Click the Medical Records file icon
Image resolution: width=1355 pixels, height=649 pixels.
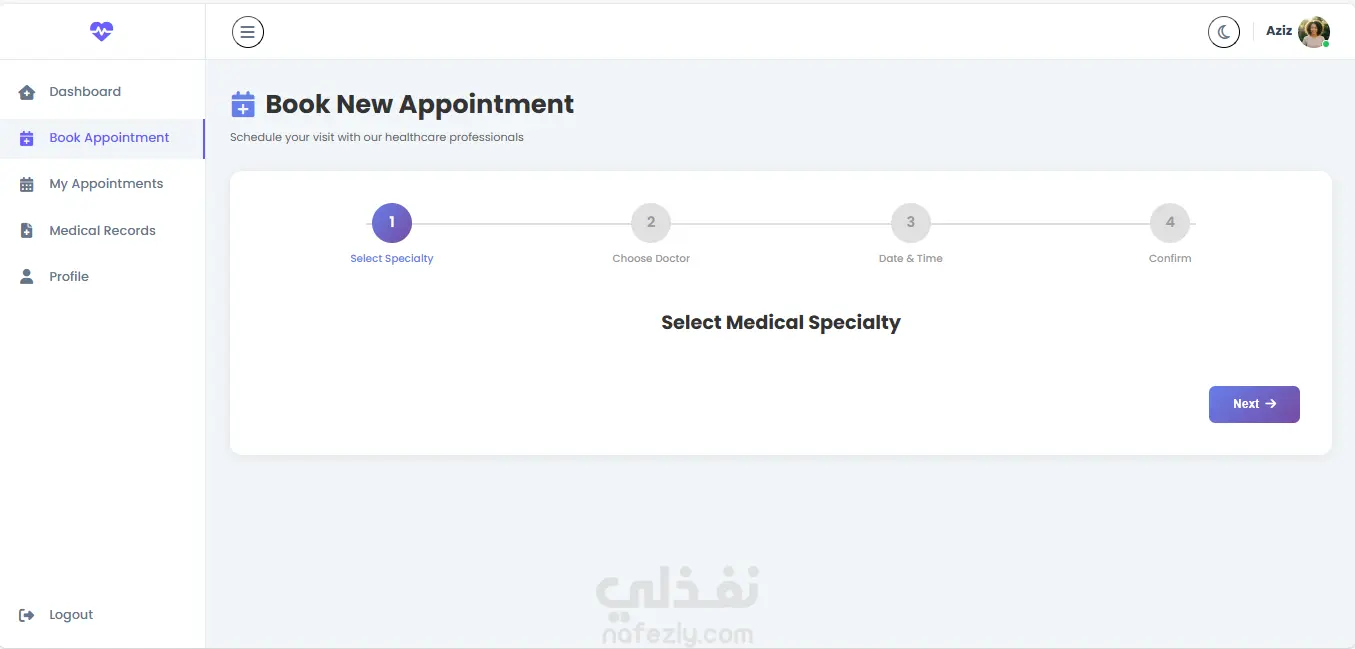[x=27, y=231]
